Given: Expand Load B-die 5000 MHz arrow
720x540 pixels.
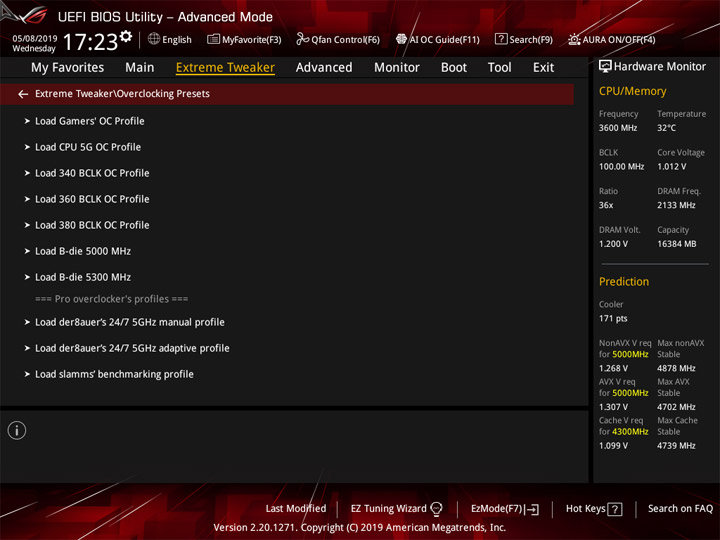Looking at the screenshot, I should (27, 251).
